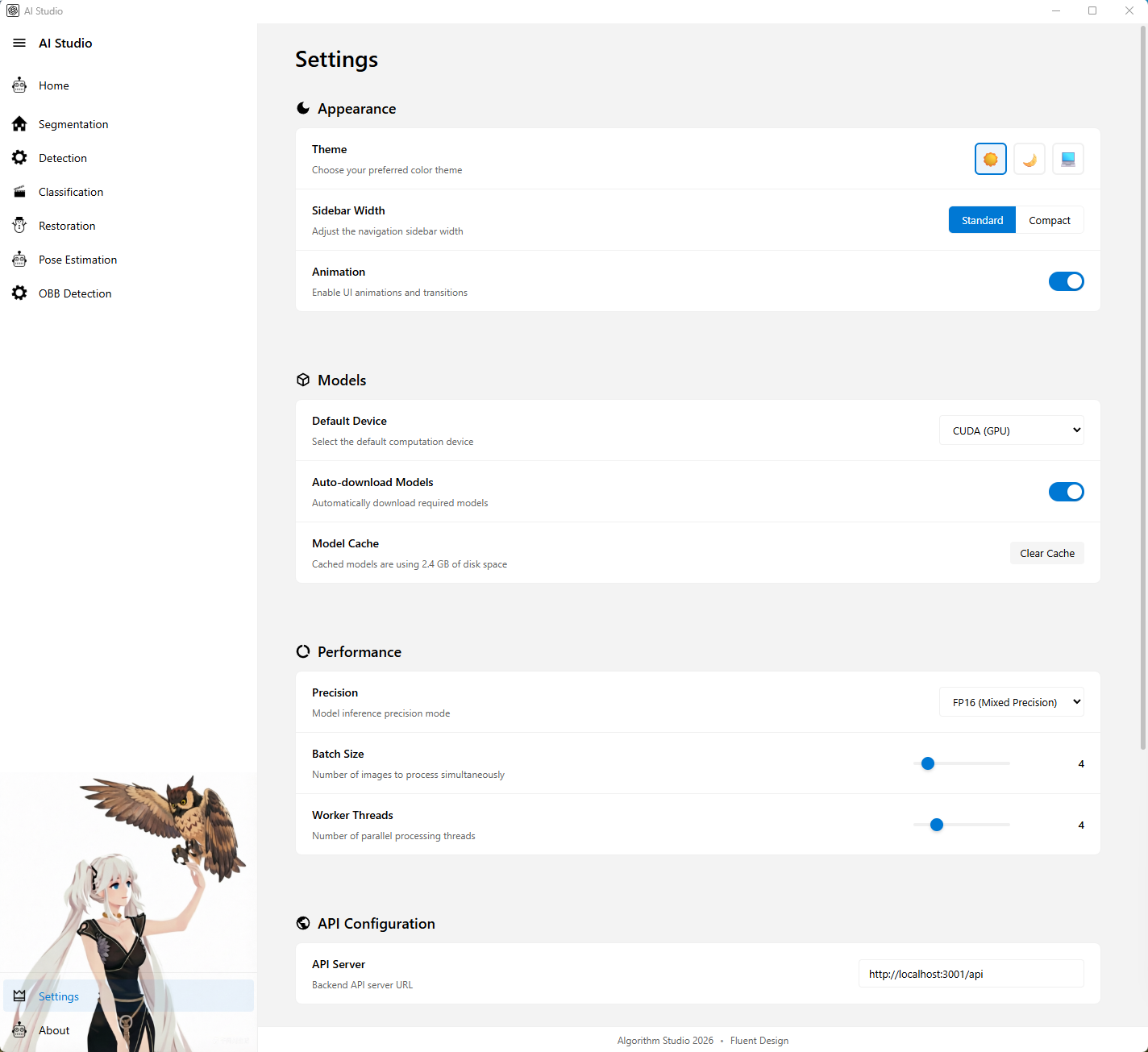Disable the Animation toggle
1148x1052 pixels.
click(1066, 281)
